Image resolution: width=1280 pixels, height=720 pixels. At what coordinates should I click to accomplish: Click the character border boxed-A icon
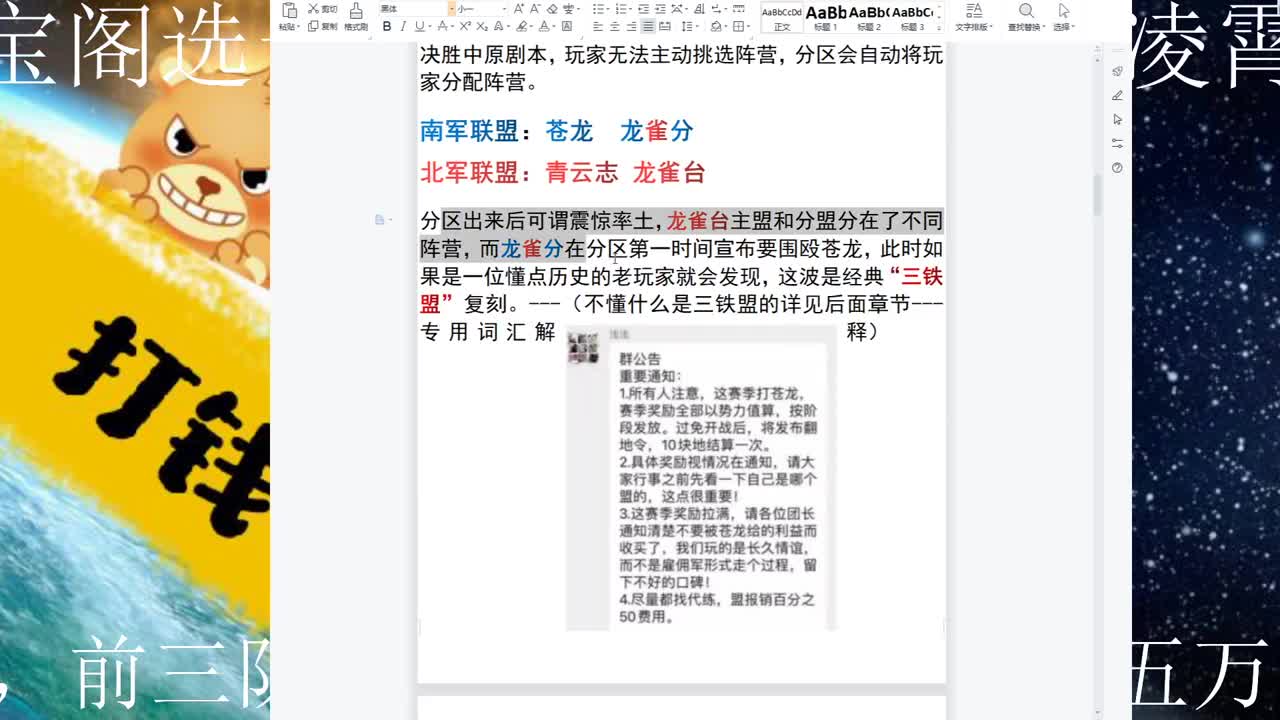point(567,26)
